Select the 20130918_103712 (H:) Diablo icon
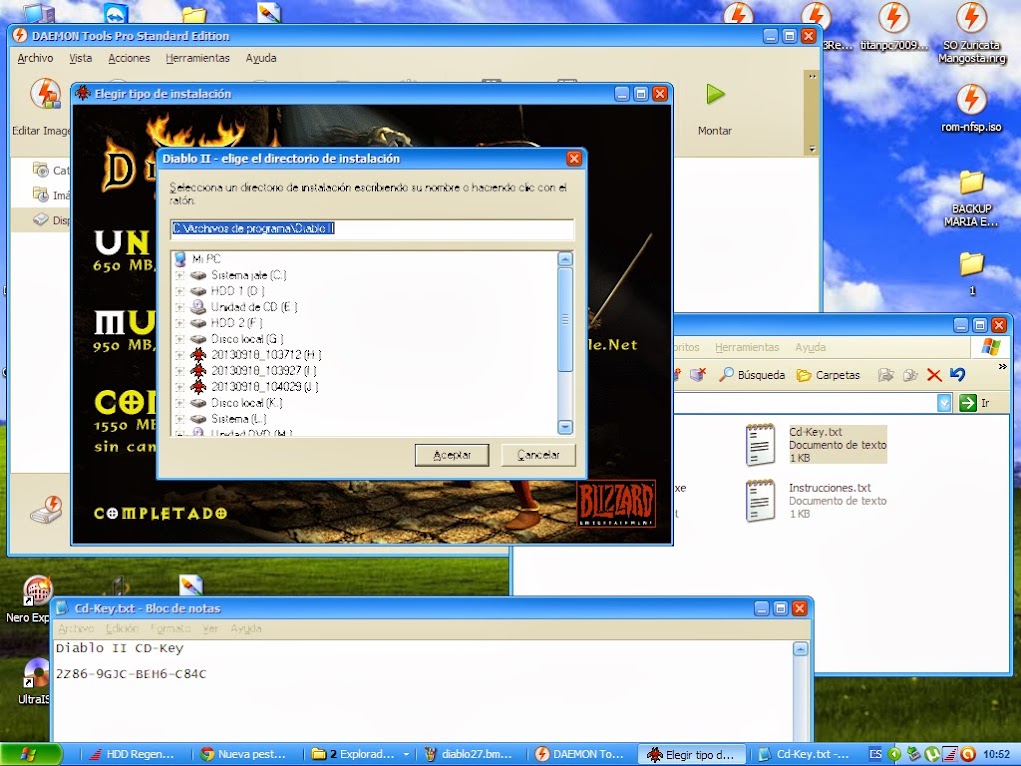This screenshot has width=1021, height=766. tap(198, 355)
